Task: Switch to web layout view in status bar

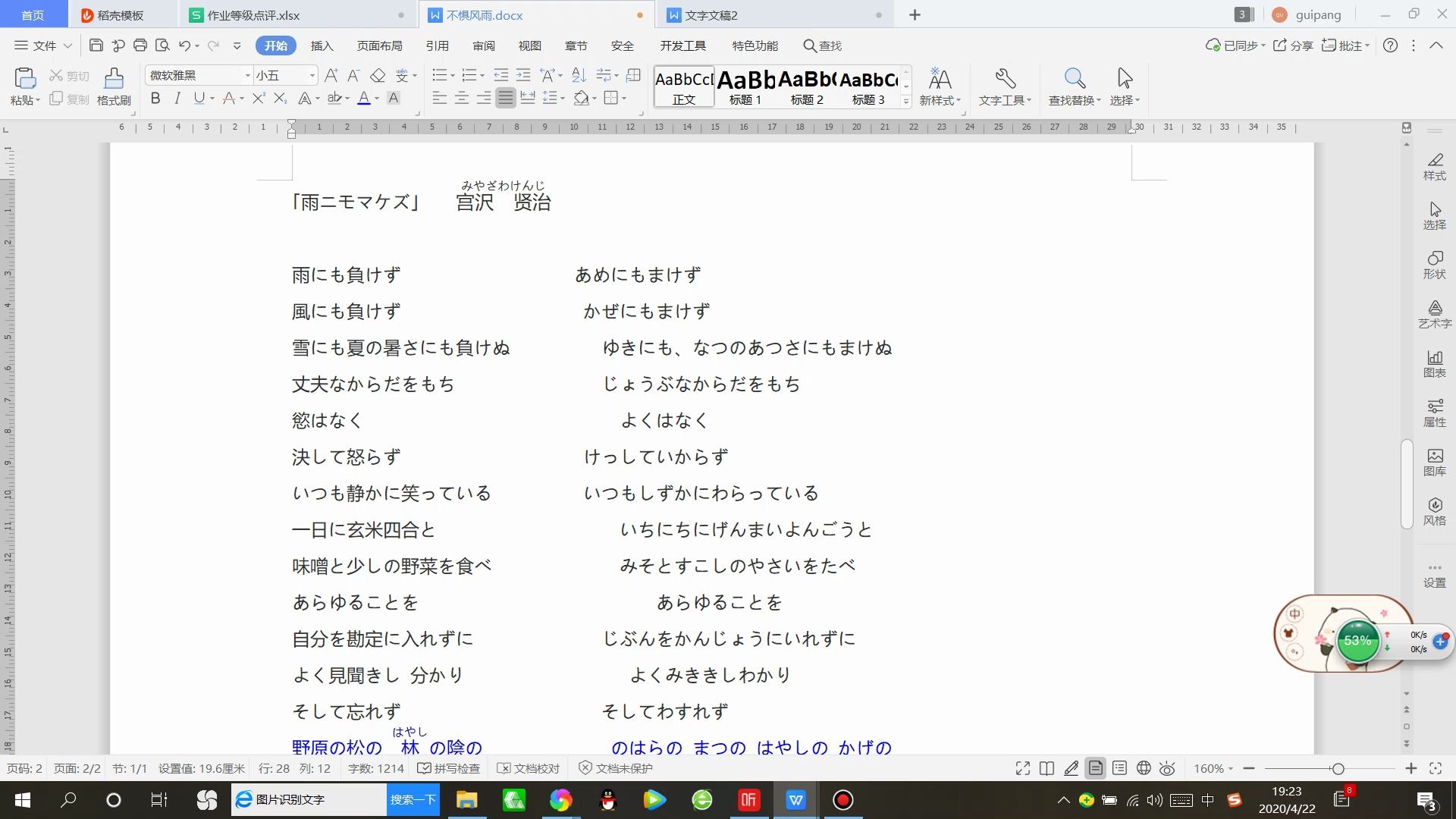Action: [x=1144, y=768]
